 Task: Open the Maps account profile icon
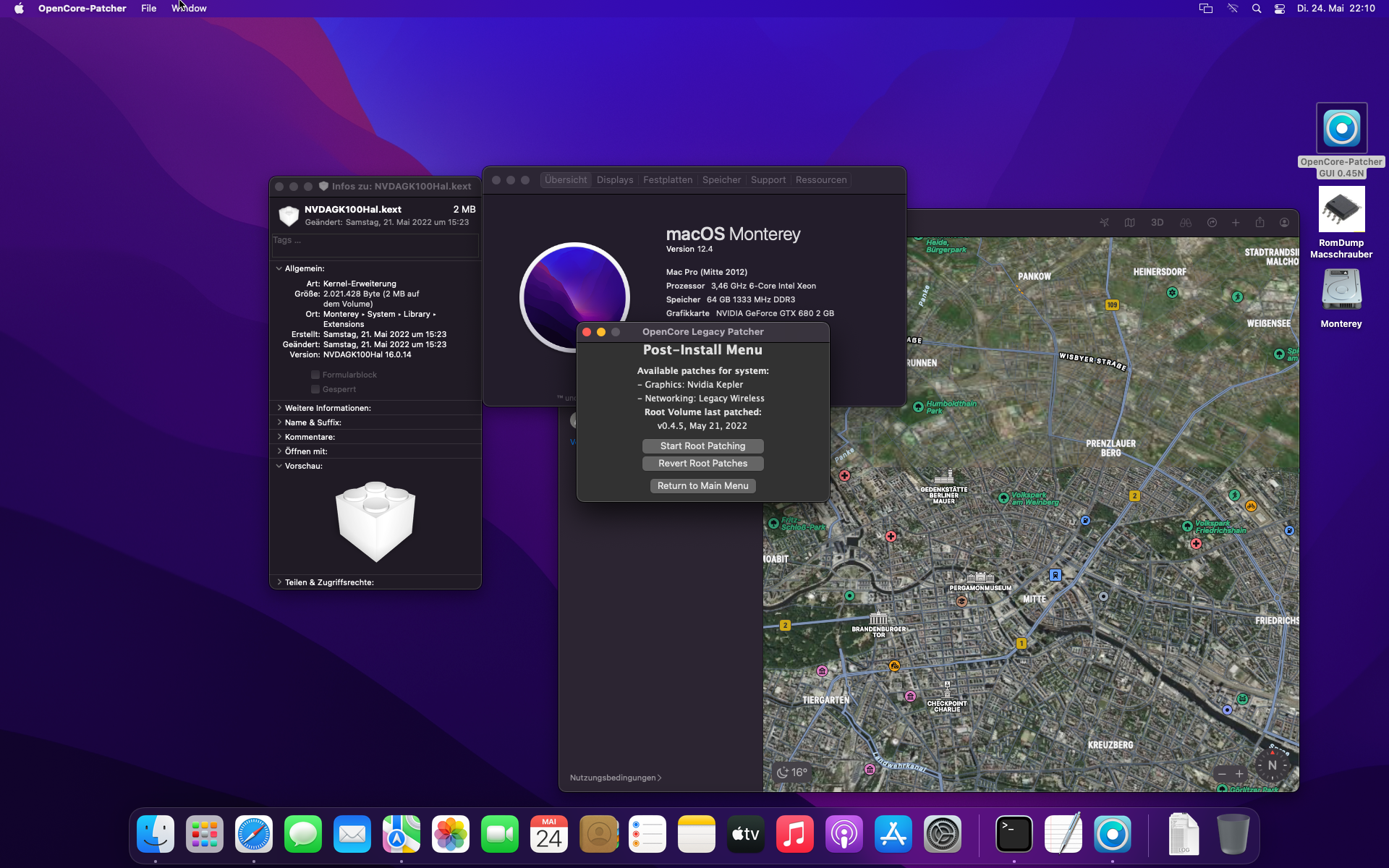[1284, 223]
